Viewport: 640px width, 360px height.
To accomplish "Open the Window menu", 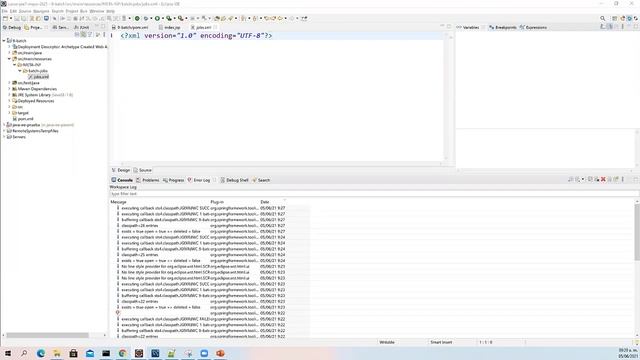I will tap(97, 11).
